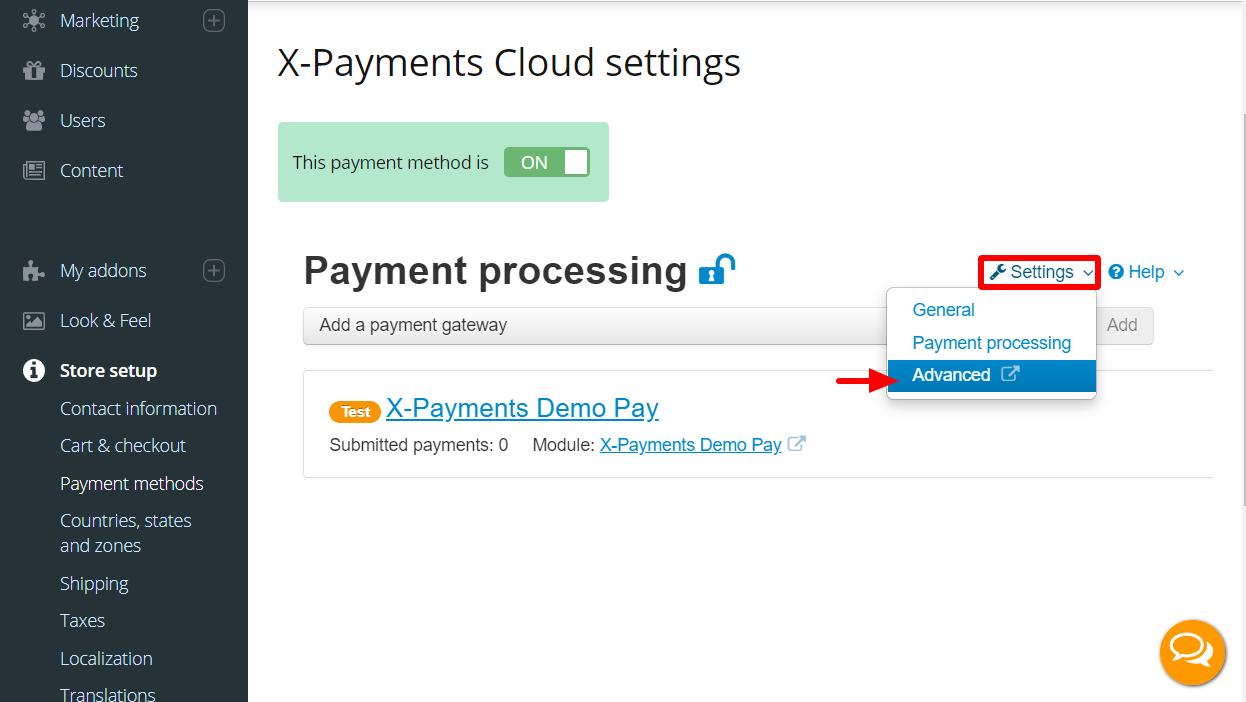
Task: Follow the Module X-Payments Demo Pay link
Action: pos(690,445)
